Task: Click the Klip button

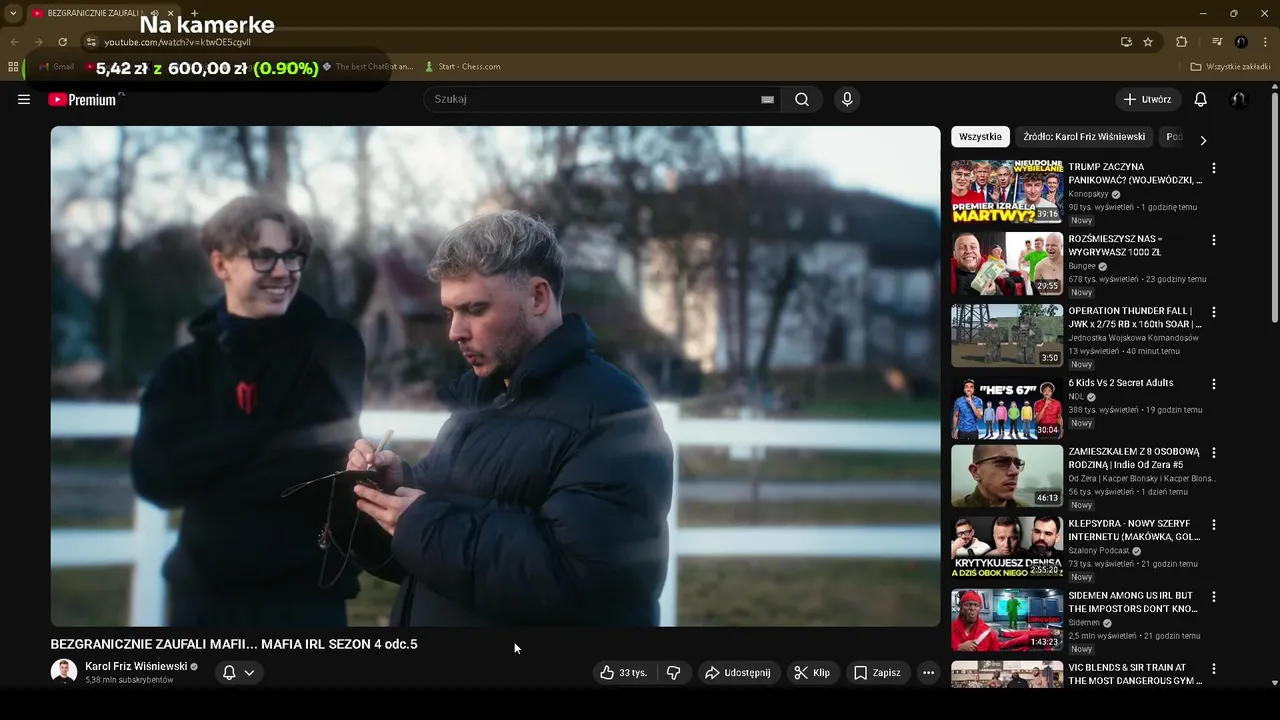Action: point(812,673)
